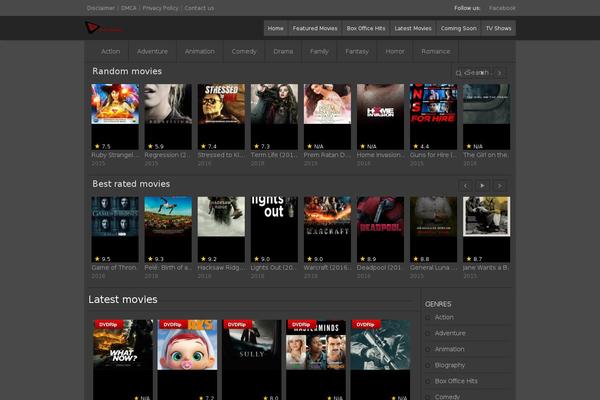Screen dimensions: 600x400
Task: Click DVDRip badge on Sully poster
Action: click(237, 325)
